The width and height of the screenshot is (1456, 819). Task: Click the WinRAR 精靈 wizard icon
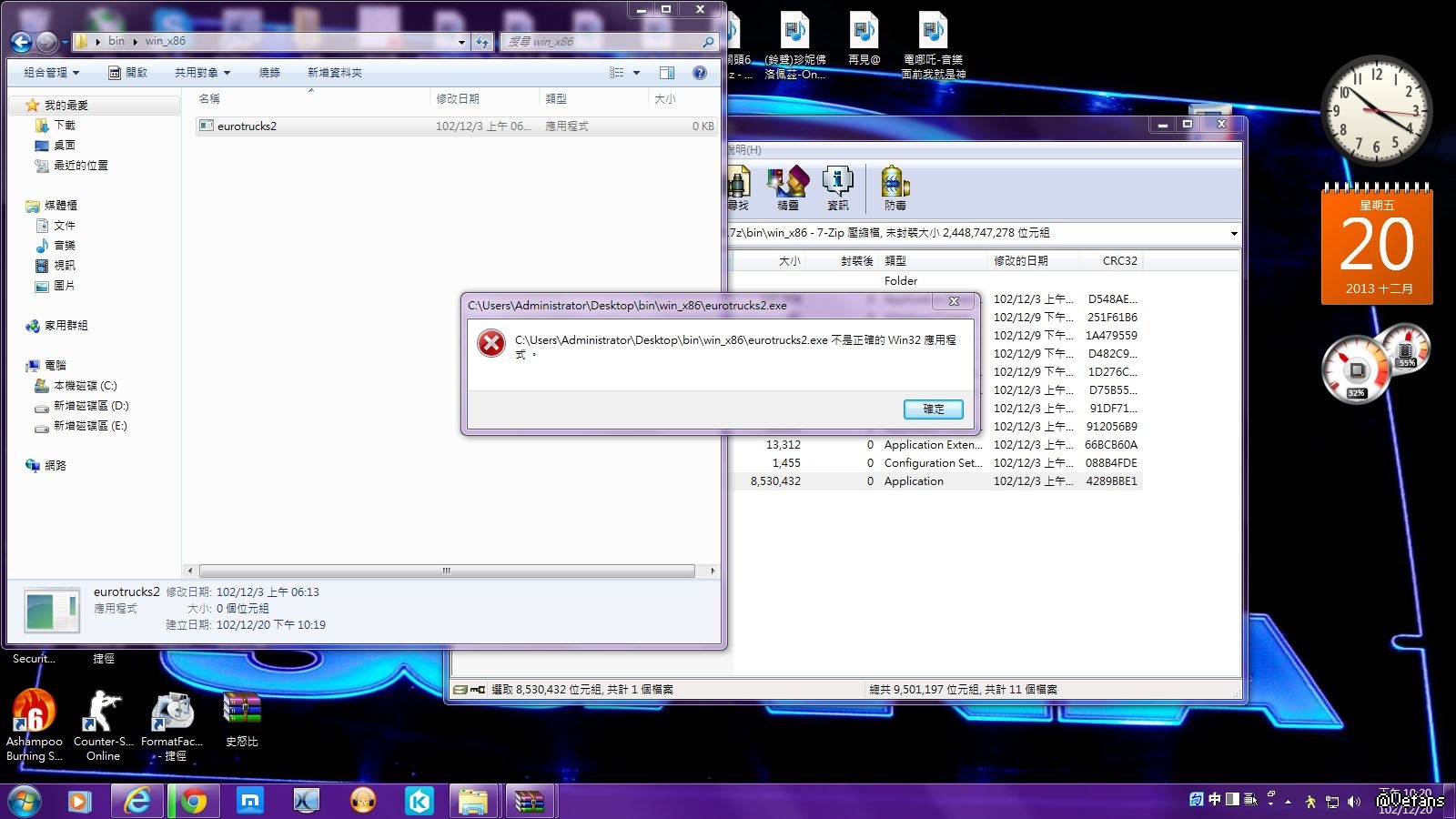click(x=788, y=187)
